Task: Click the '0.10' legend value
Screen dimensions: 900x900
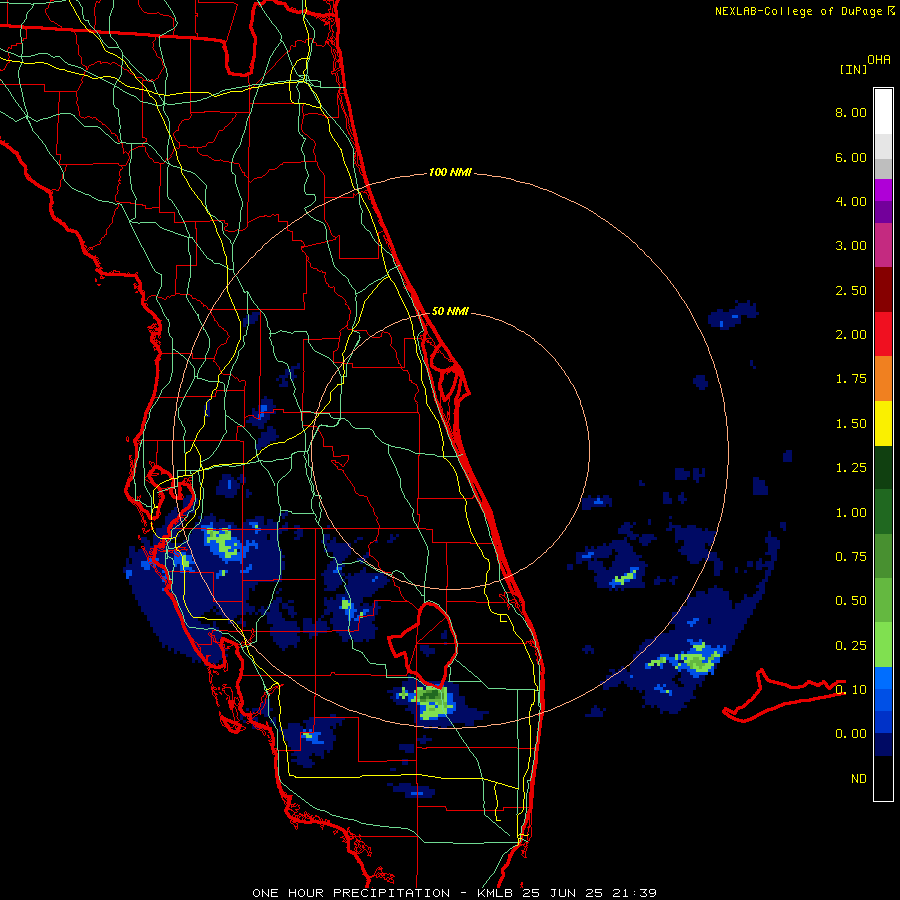Action: 850,690
